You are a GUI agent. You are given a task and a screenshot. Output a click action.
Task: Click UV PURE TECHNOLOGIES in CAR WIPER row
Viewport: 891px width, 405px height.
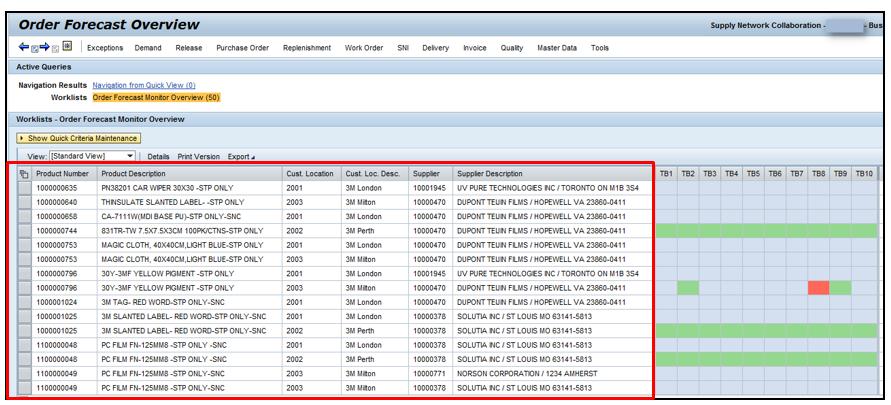[x=548, y=188]
